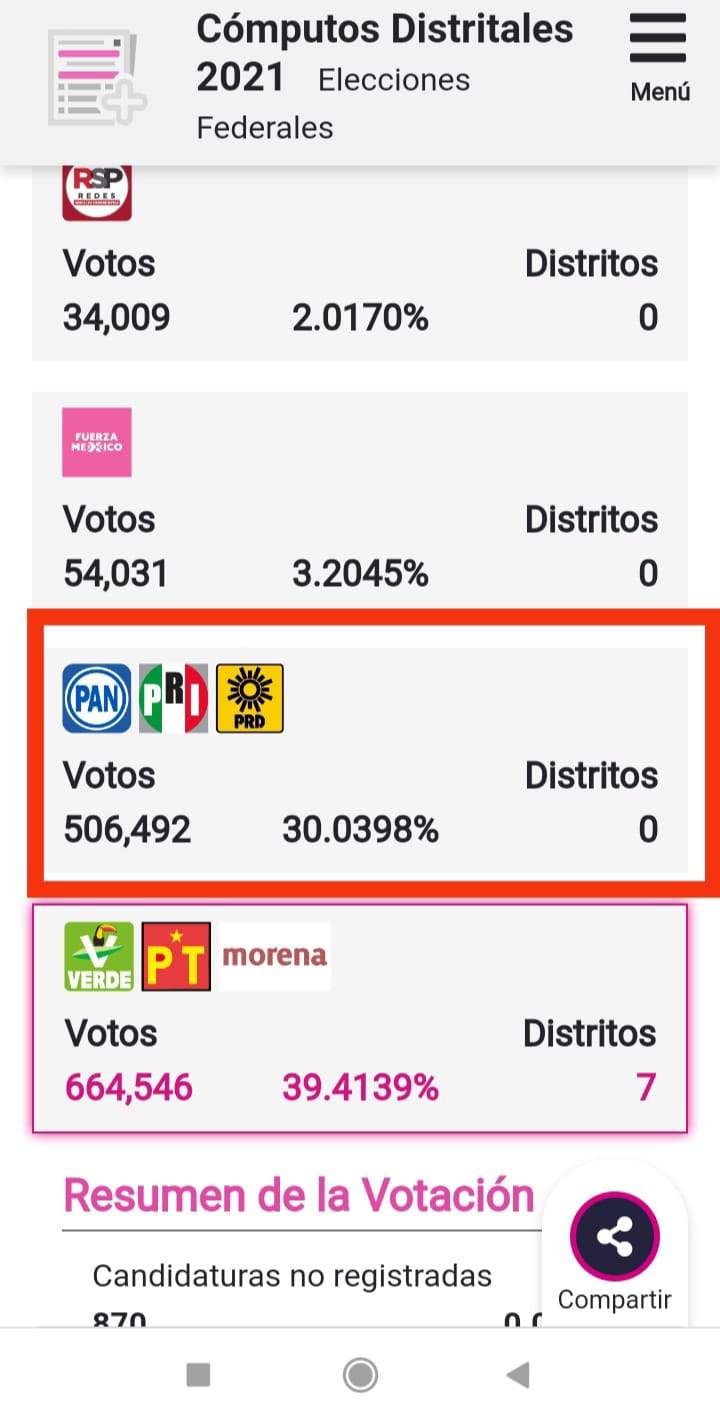
Task: Tap the Cómputos Distritales document logo
Action: [x=96, y=78]
